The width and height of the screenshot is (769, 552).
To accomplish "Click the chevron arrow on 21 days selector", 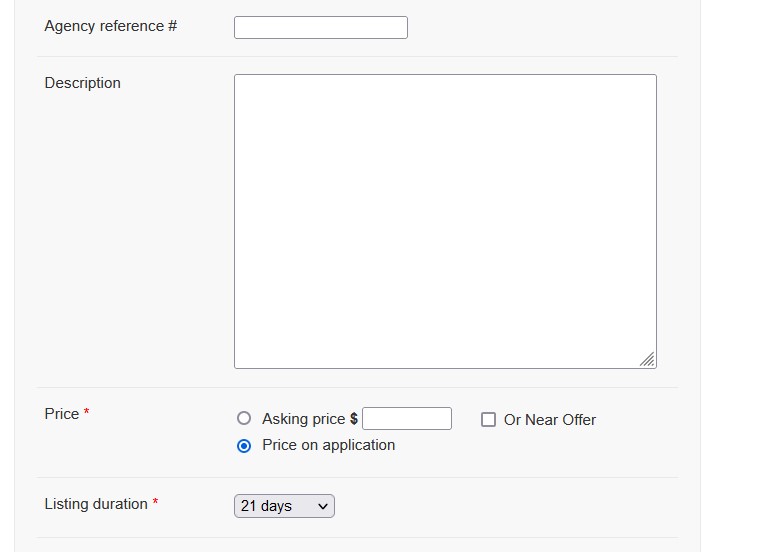I will pyautogui.click(x=323, y=506).
